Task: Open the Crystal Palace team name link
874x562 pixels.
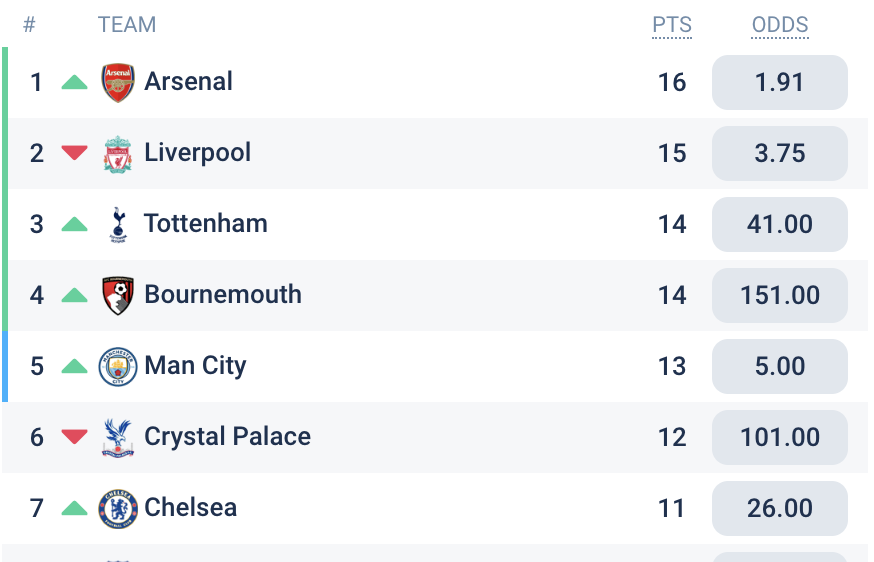Action: [x=227, y=437]
